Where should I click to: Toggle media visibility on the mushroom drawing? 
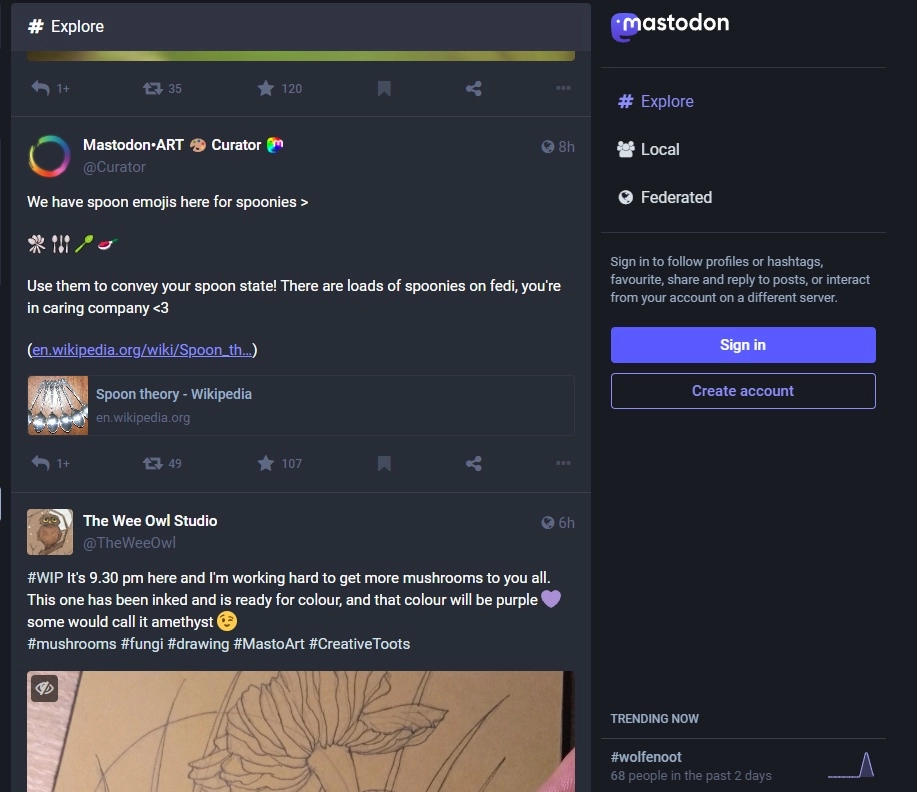pyautogui.click(x=44, y=688)
